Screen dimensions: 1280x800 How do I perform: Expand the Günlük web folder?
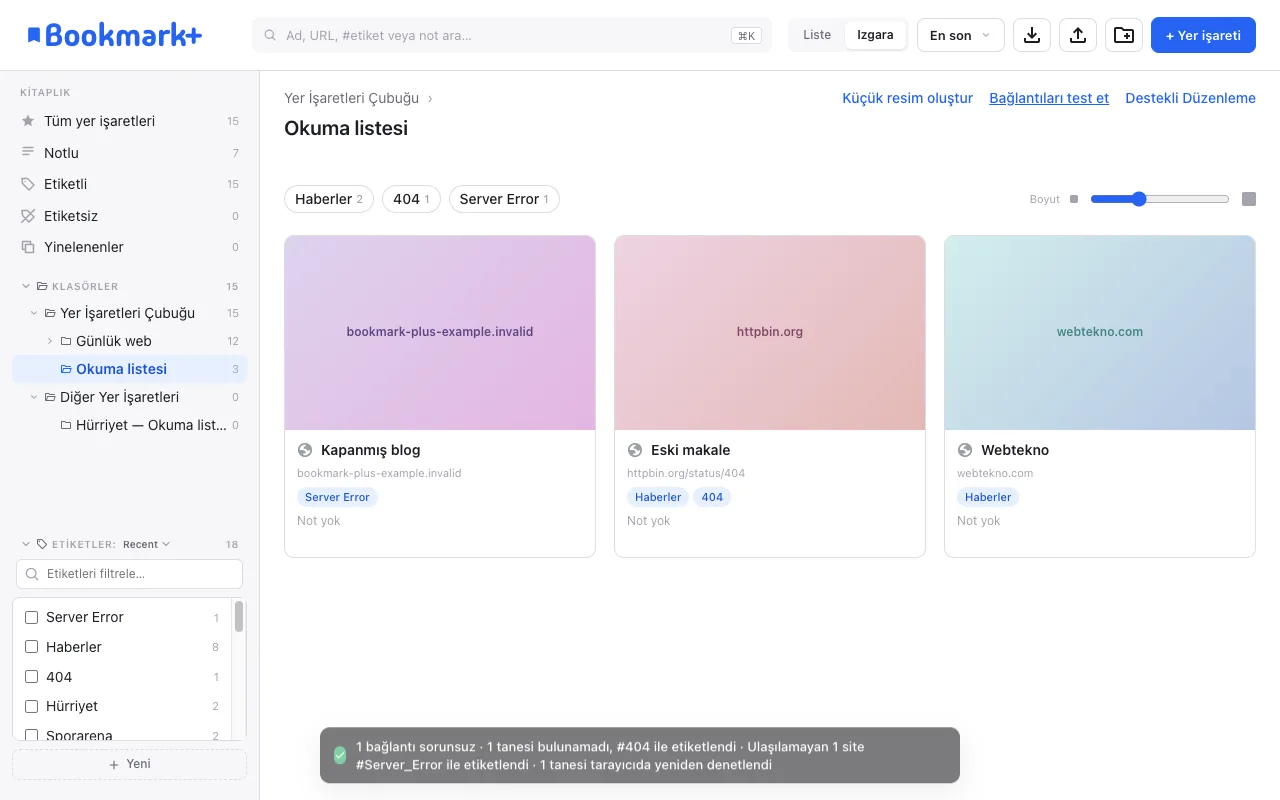pyautogui.click(x=50, y=341)
